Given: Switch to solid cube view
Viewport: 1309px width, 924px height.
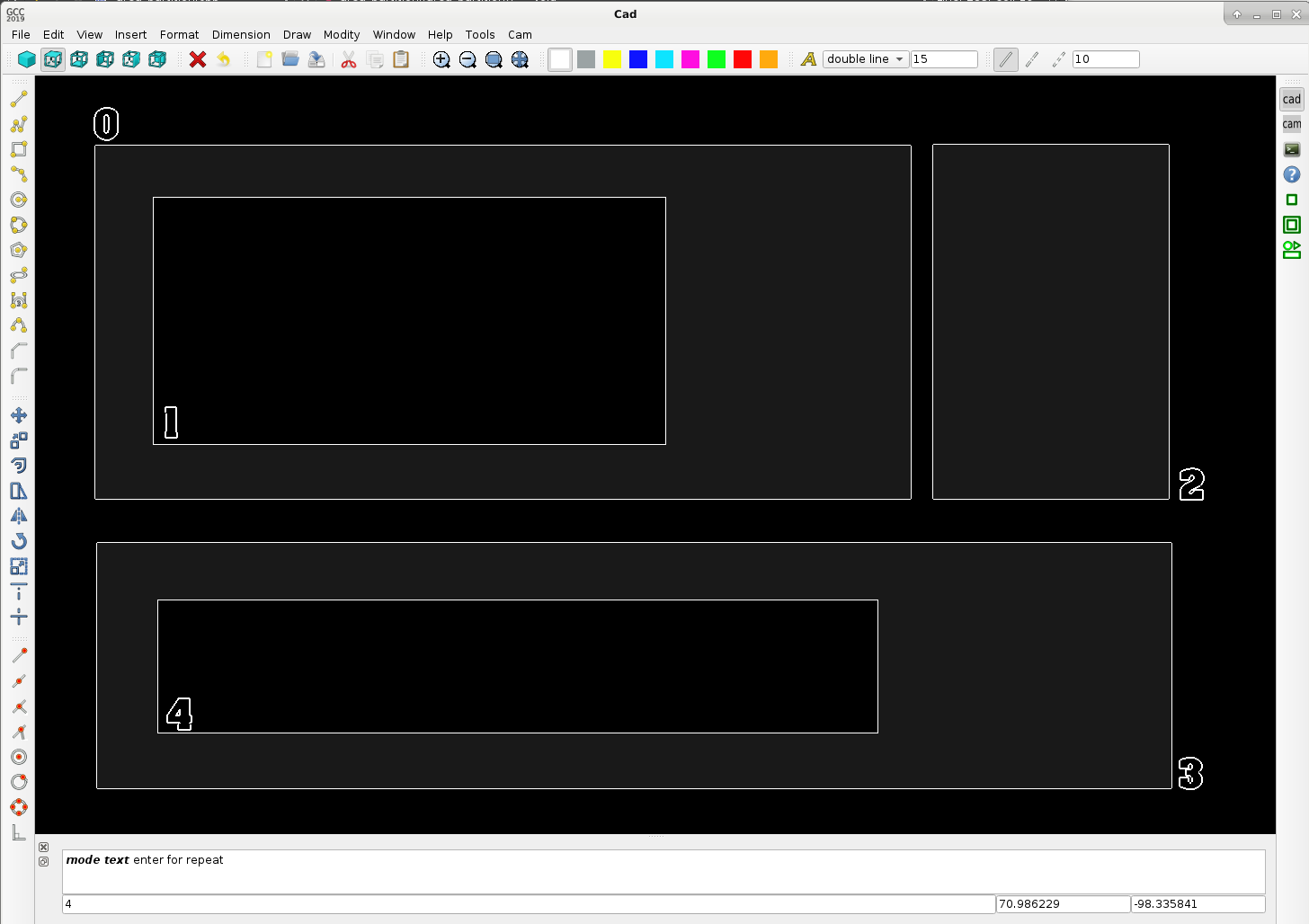Looking at the screenshot, I should point(27,59).
